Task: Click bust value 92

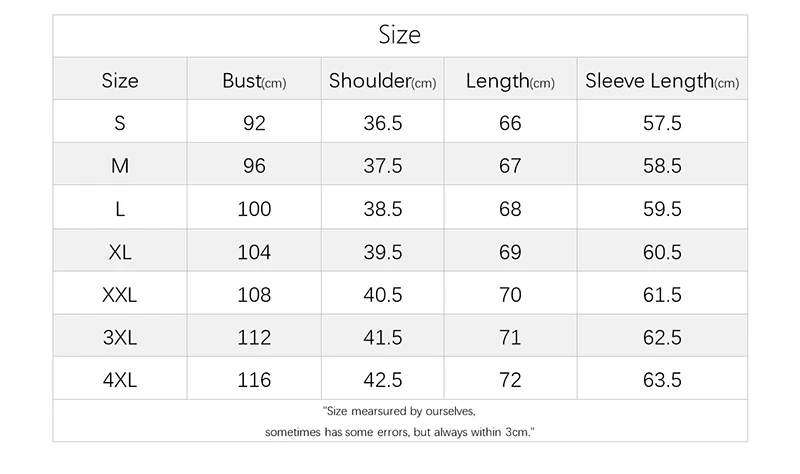Action: coord(254,124)
